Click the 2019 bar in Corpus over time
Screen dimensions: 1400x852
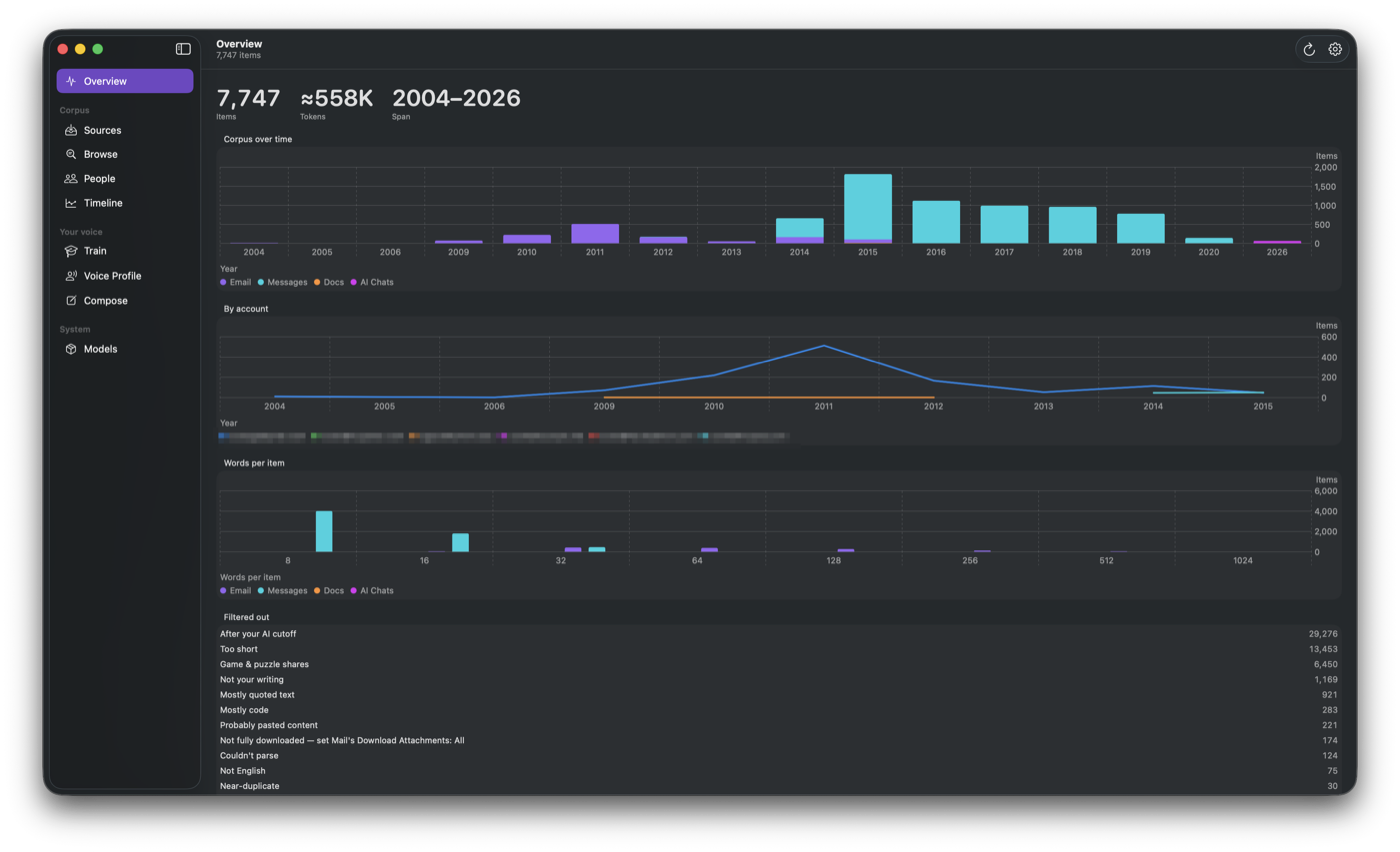click(1140, 229)
